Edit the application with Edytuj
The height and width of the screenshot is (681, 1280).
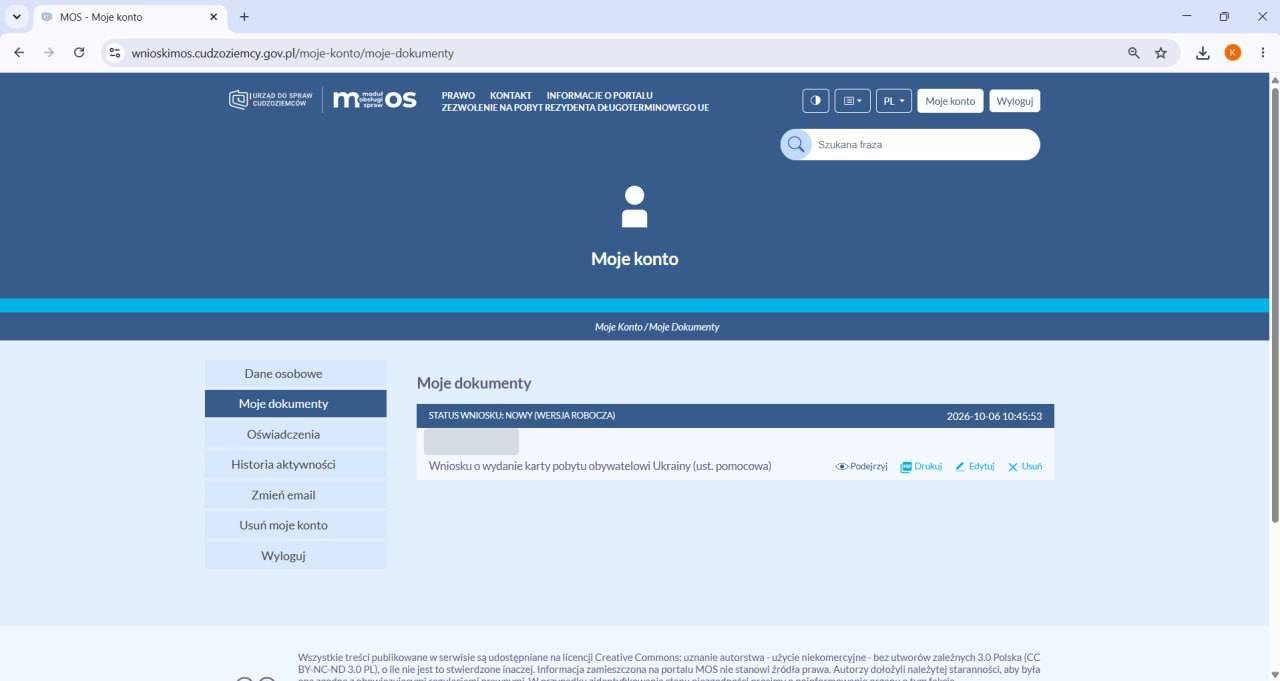coord(975,466)
